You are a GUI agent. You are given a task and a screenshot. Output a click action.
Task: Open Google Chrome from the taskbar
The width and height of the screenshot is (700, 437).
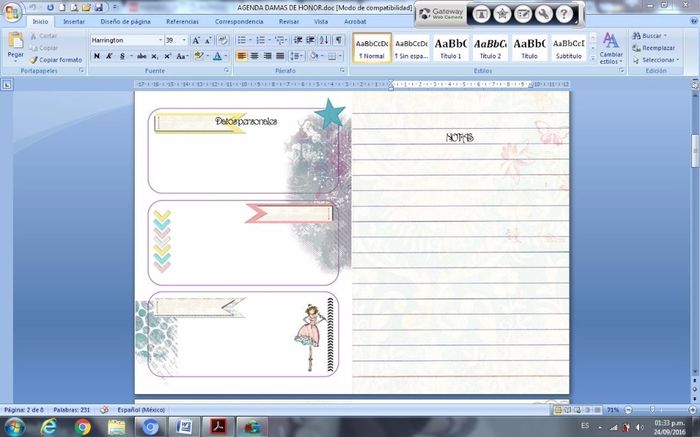click(x=83, y=428)
